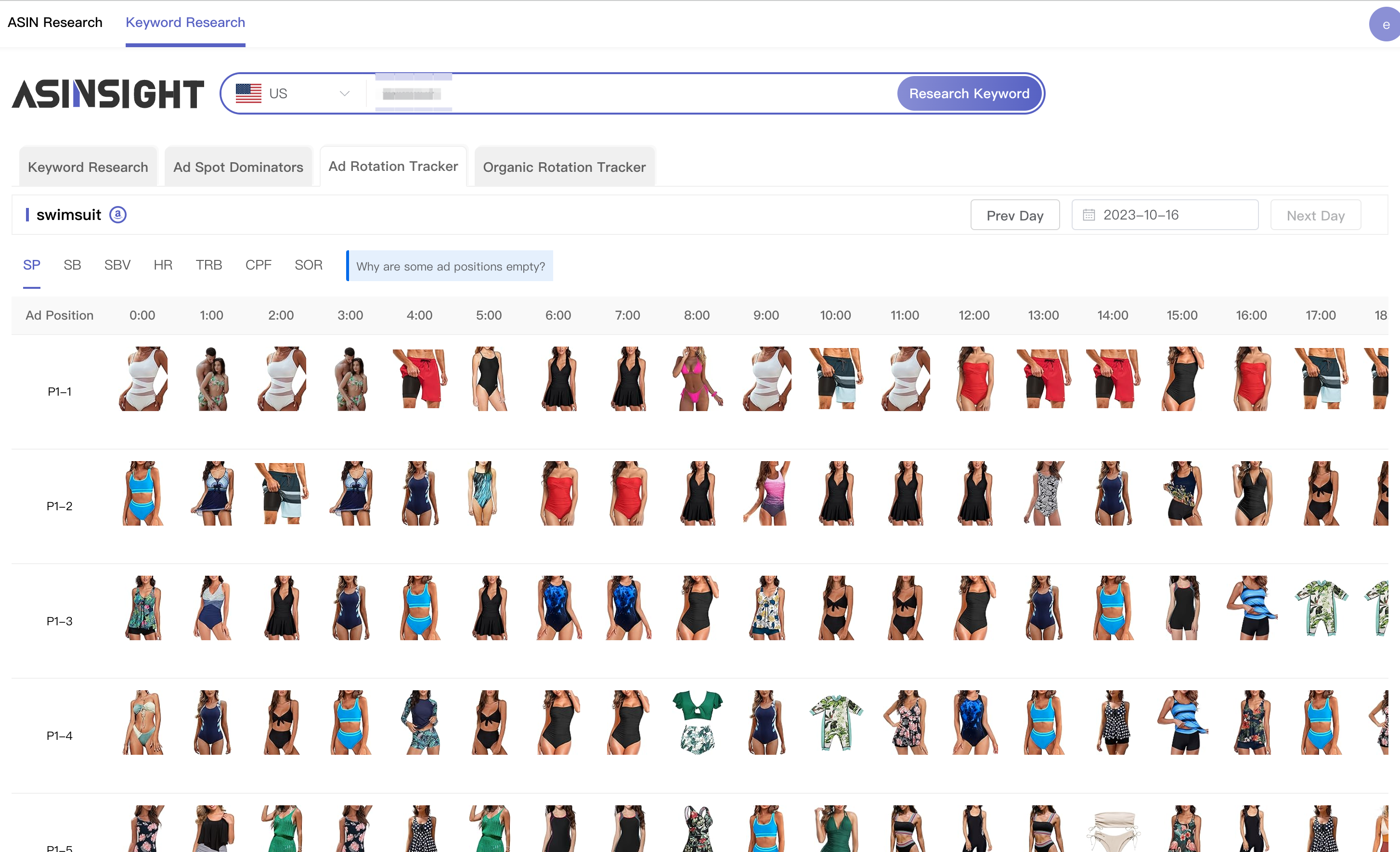Click the ASINSIGHT logo

[x=108, y=94]
